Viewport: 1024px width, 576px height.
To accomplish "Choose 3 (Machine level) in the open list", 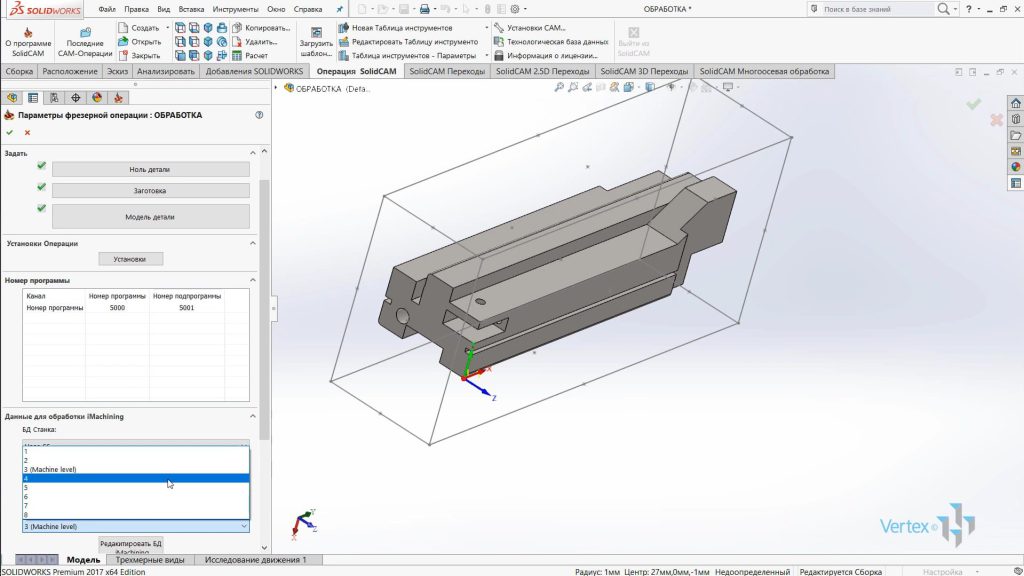I will click(x=136, y=470).
